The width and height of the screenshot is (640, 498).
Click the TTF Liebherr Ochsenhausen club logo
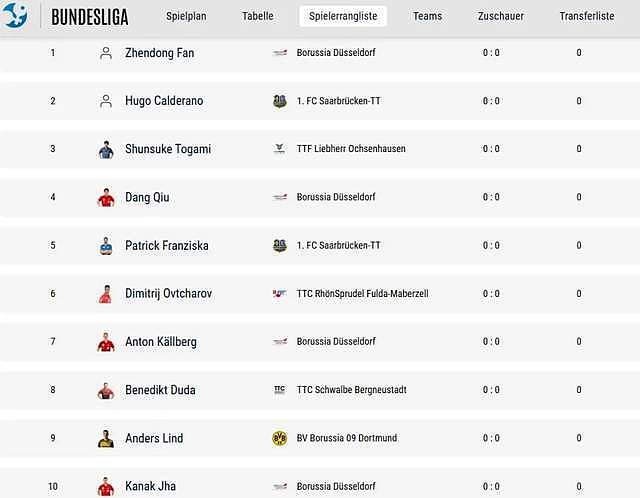[280, 149]
